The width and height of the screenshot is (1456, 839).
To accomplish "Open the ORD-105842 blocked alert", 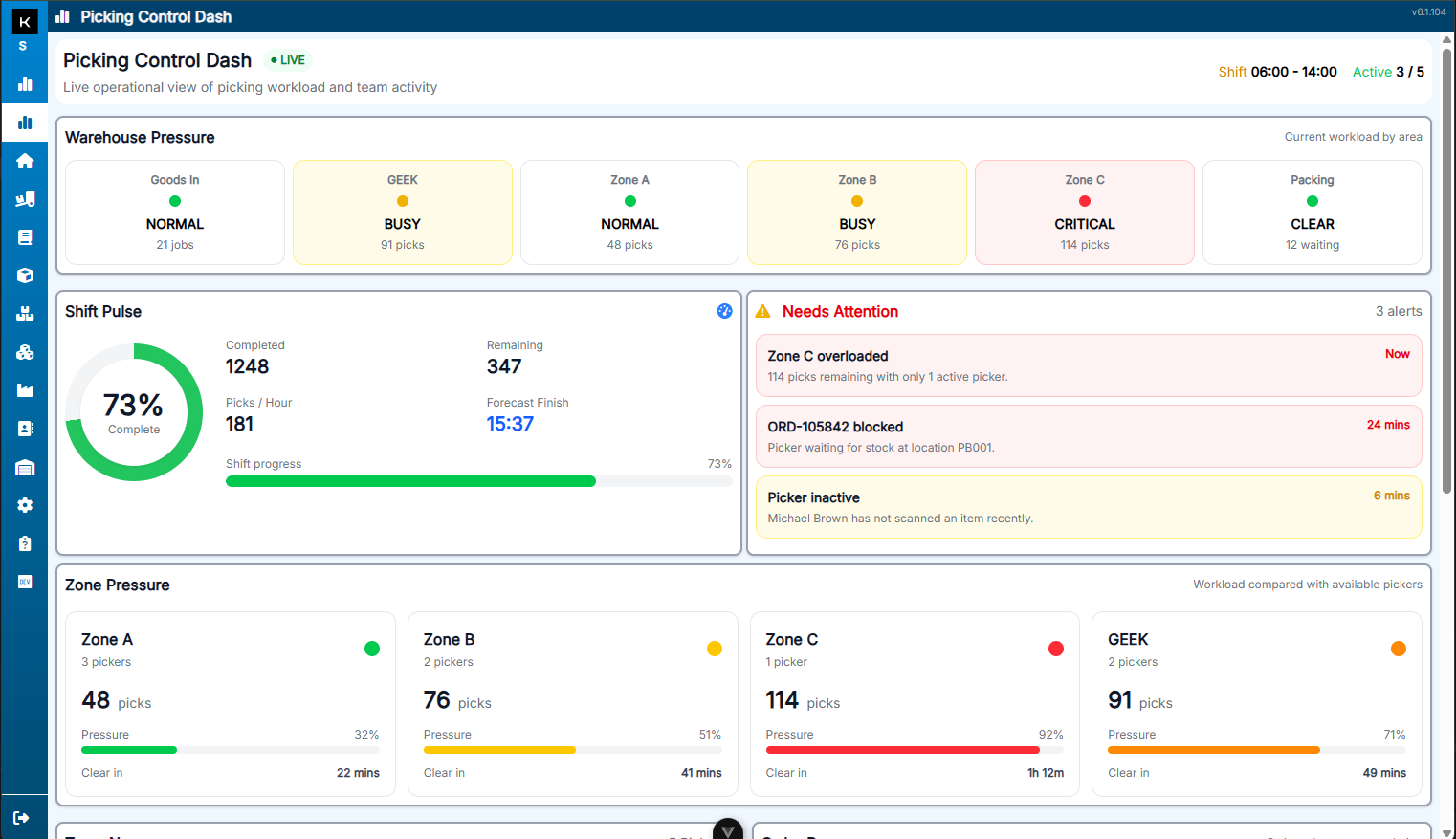I will (1089, 436).
